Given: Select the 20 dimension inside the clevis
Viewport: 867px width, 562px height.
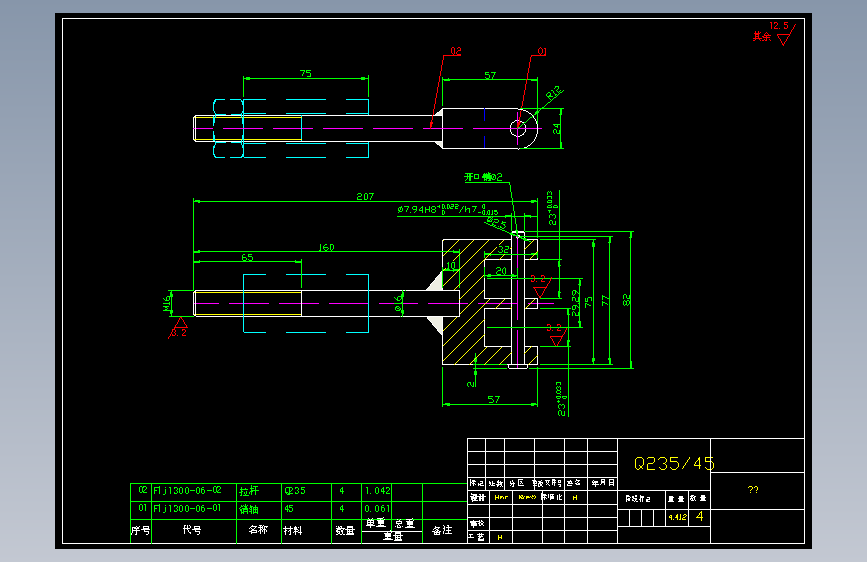Looking at the screenshot, I should 501,270.
